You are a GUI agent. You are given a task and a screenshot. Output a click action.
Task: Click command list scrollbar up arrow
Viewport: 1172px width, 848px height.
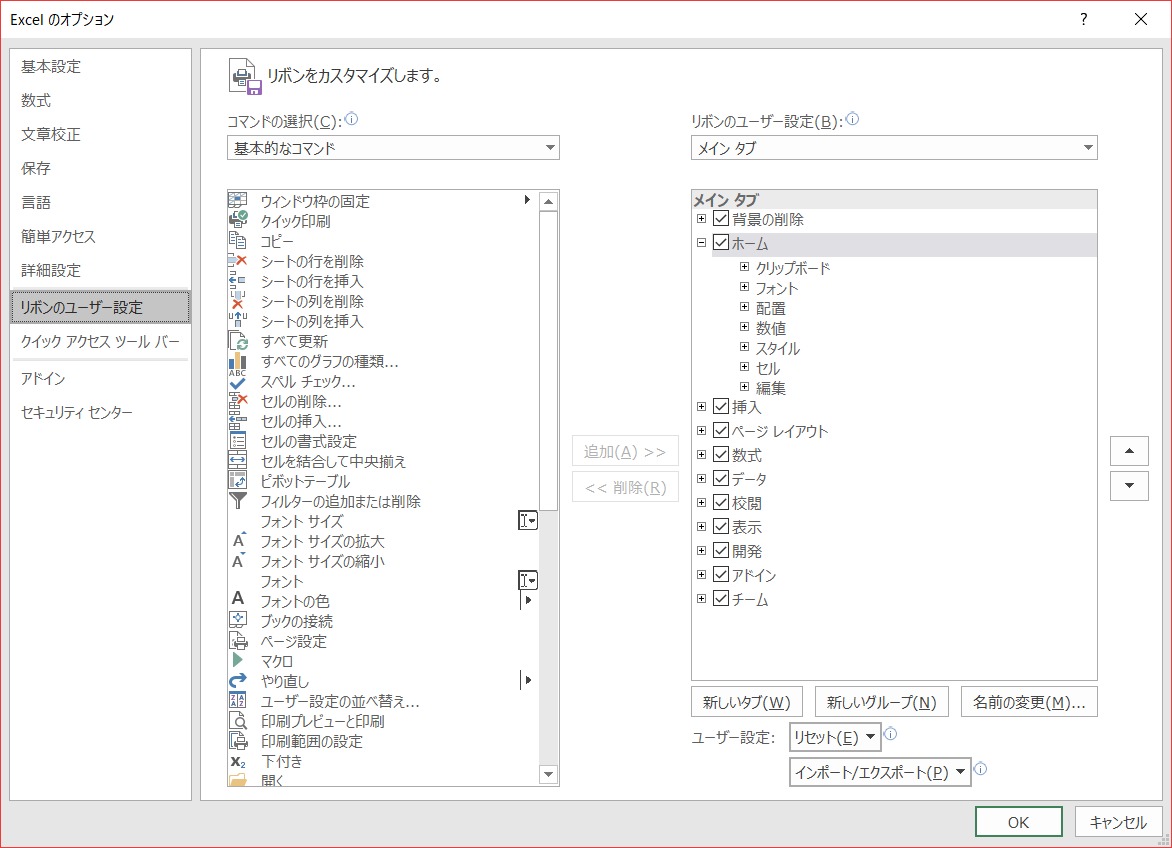click(x=549, y=202)
